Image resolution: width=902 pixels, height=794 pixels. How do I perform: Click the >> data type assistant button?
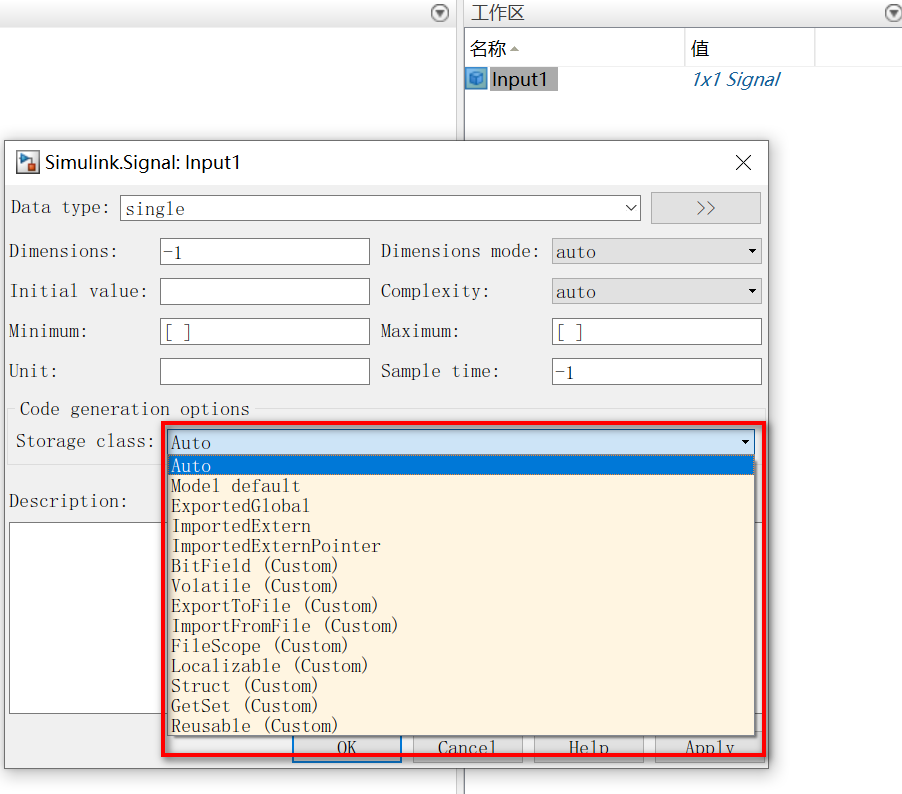pos(706,208)
